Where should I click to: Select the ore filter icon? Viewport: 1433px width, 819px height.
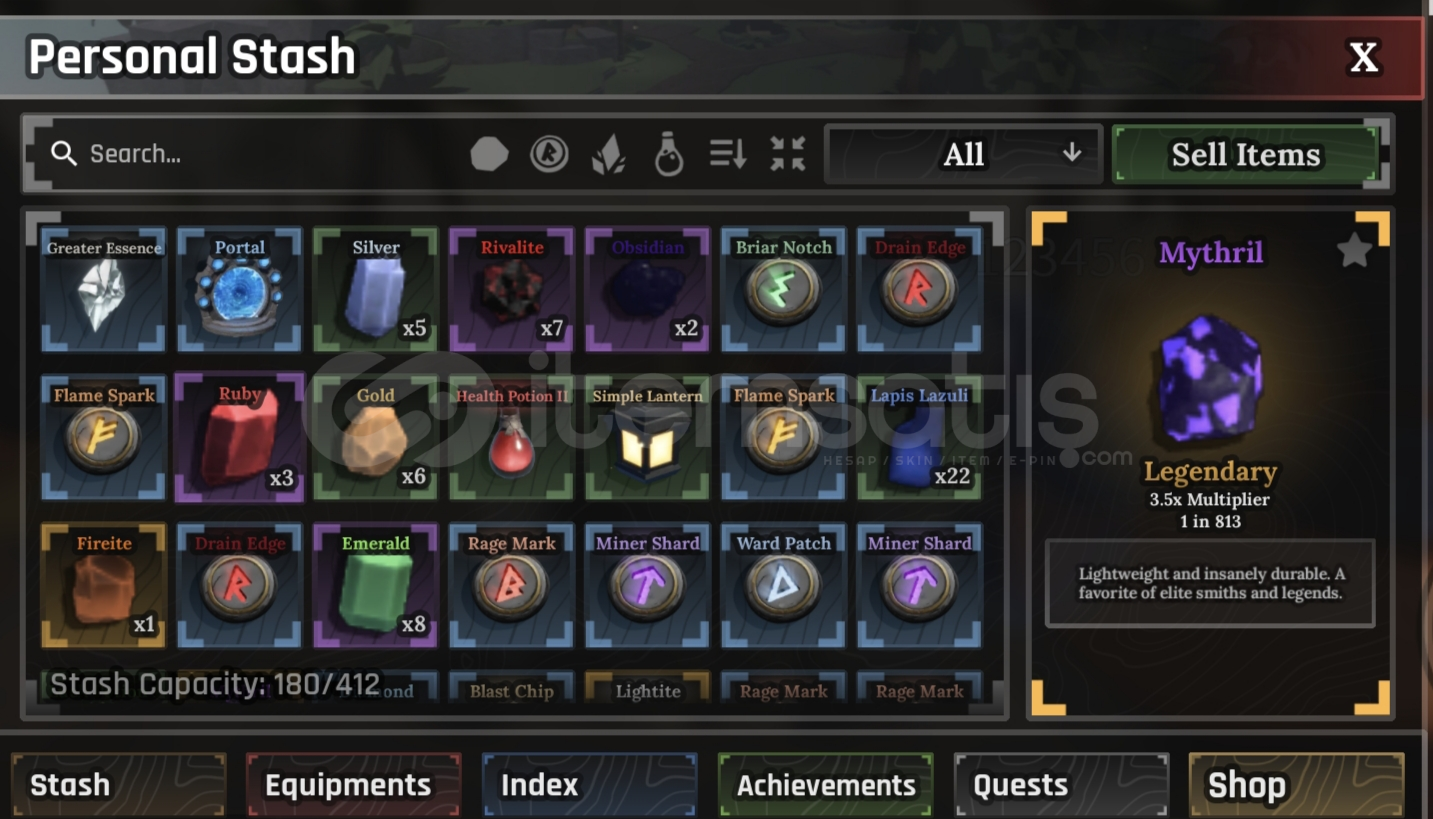(489, 154)
